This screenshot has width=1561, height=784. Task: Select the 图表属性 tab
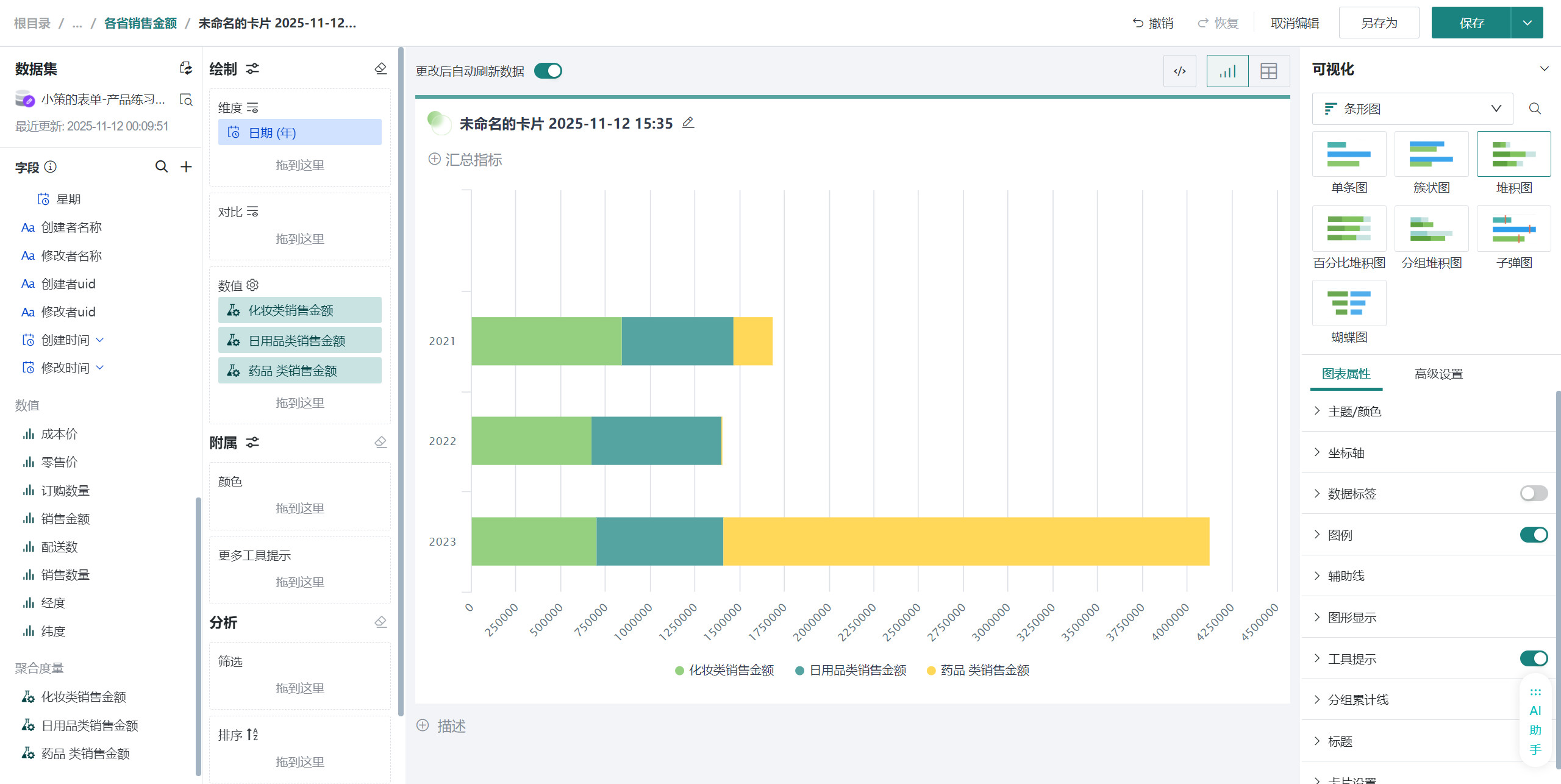point(1346,374)
